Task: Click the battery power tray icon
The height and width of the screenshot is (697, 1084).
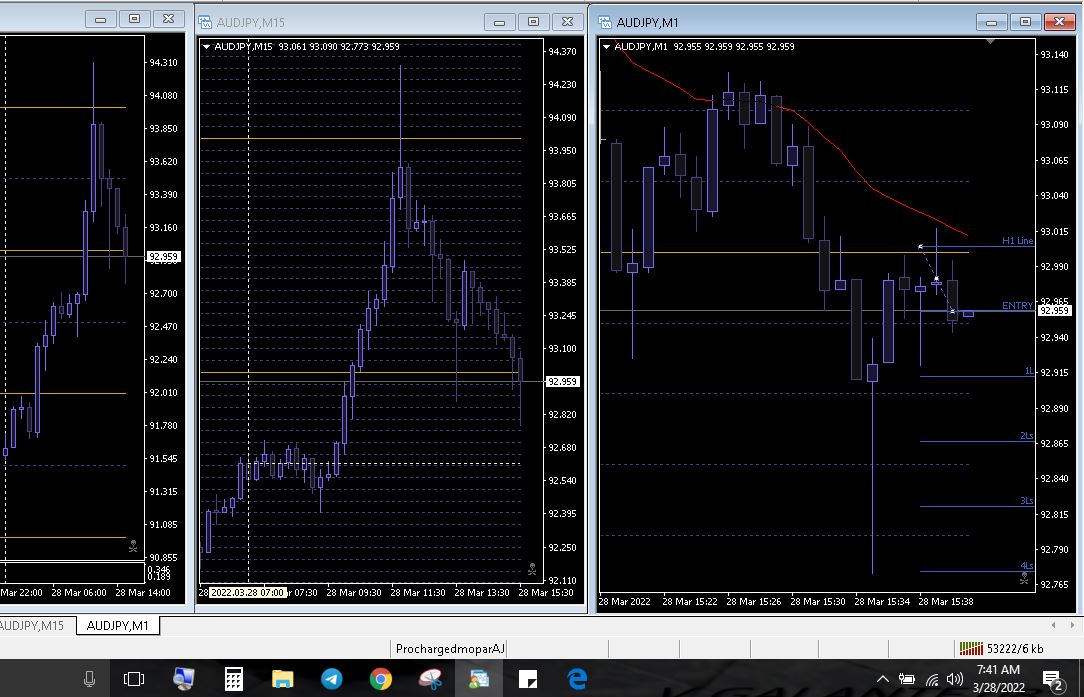Action: 906,679
